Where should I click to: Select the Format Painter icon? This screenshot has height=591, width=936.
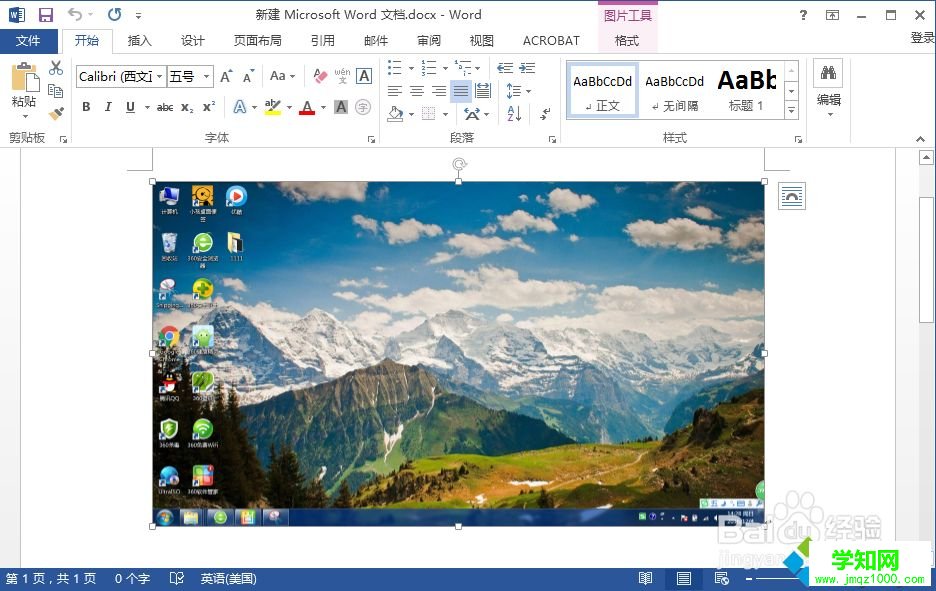(x=57, y=114)
